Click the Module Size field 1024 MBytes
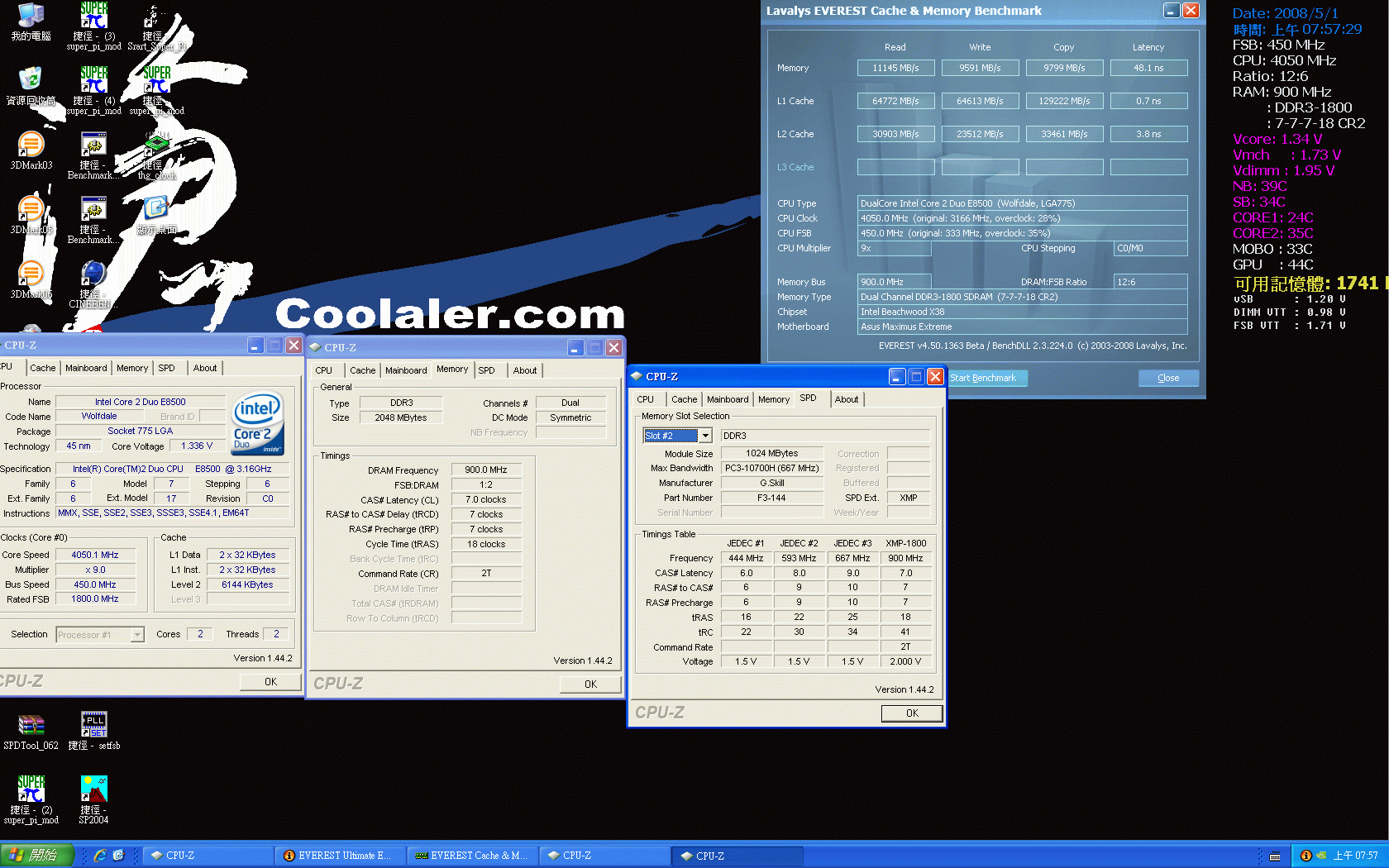The height and width of the screenshot is (868, 1389). point(772,453)
